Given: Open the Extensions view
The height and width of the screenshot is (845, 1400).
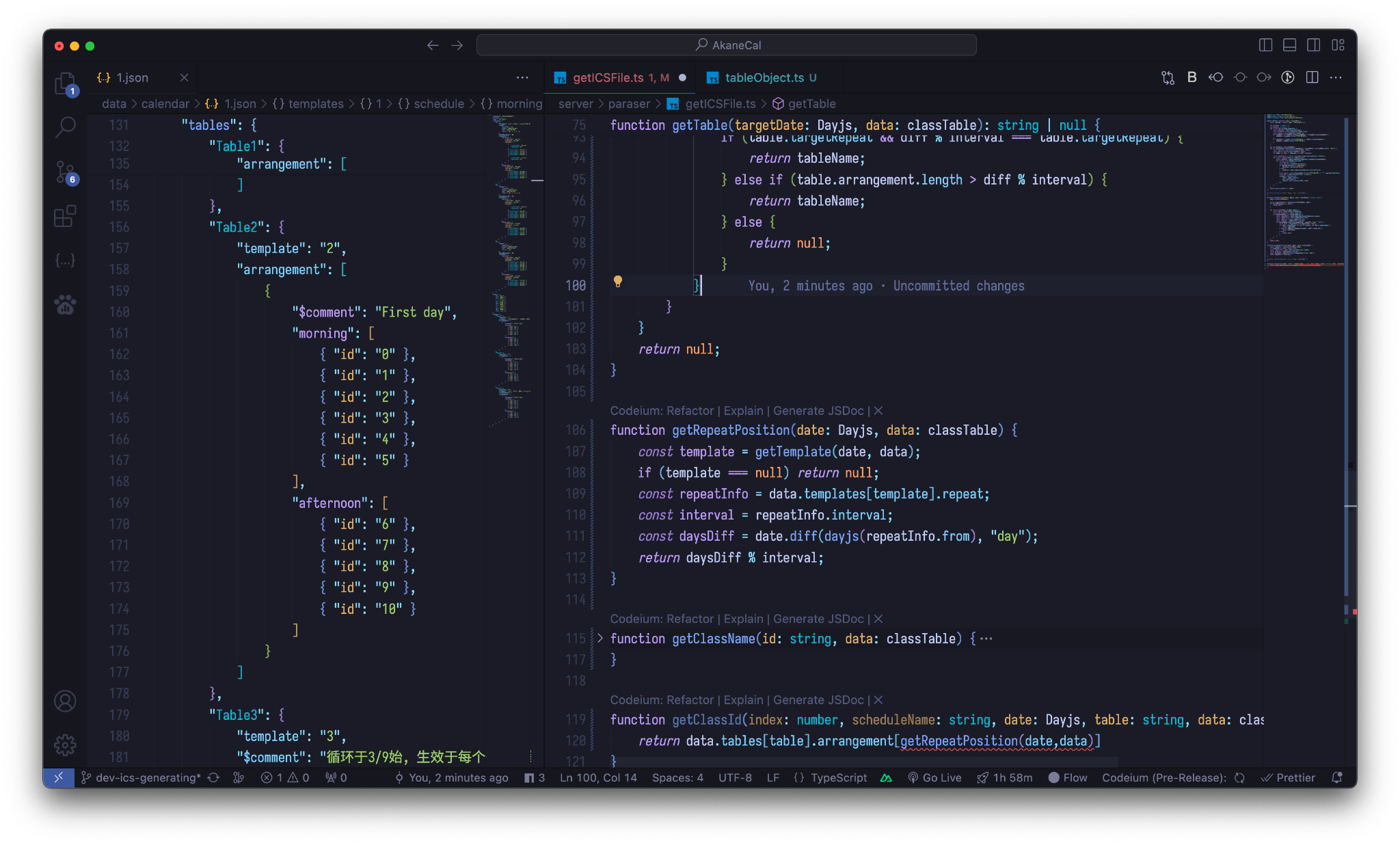Looking at the screenshot, I should point(66,216).
